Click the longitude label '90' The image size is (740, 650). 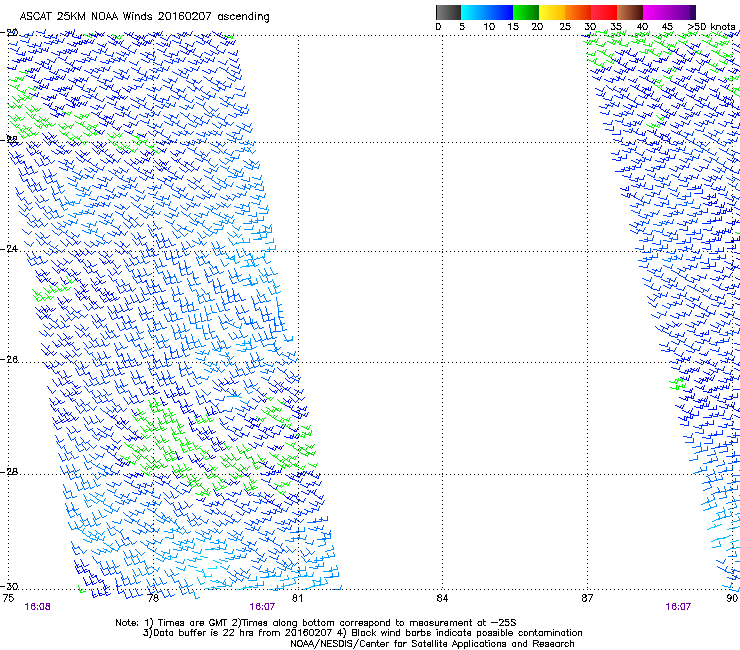pos(732,598)
